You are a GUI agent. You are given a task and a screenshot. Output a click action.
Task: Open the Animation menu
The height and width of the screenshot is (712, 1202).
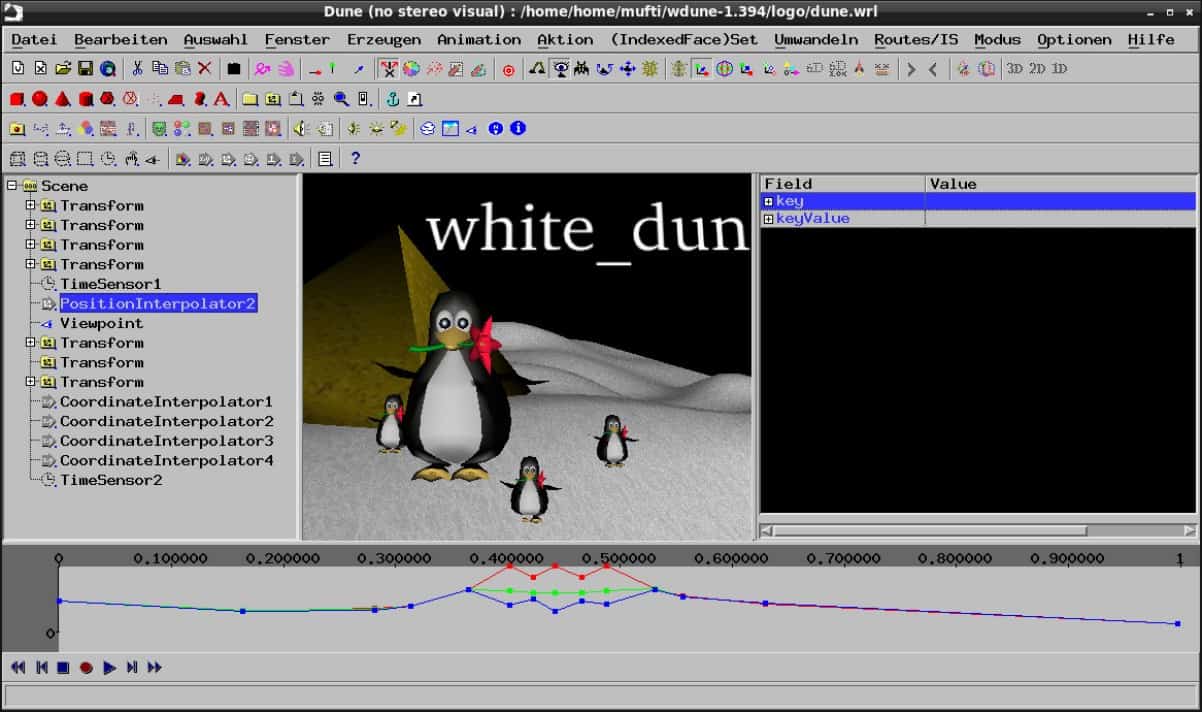pyautogui.click(x=479, y=39)
